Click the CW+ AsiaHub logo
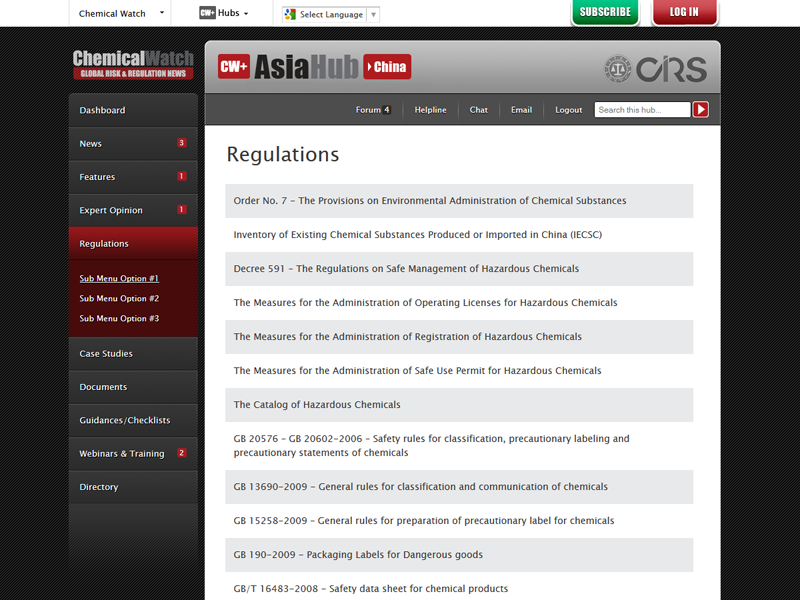Viewport: 800px width, 600px height. 288,67
